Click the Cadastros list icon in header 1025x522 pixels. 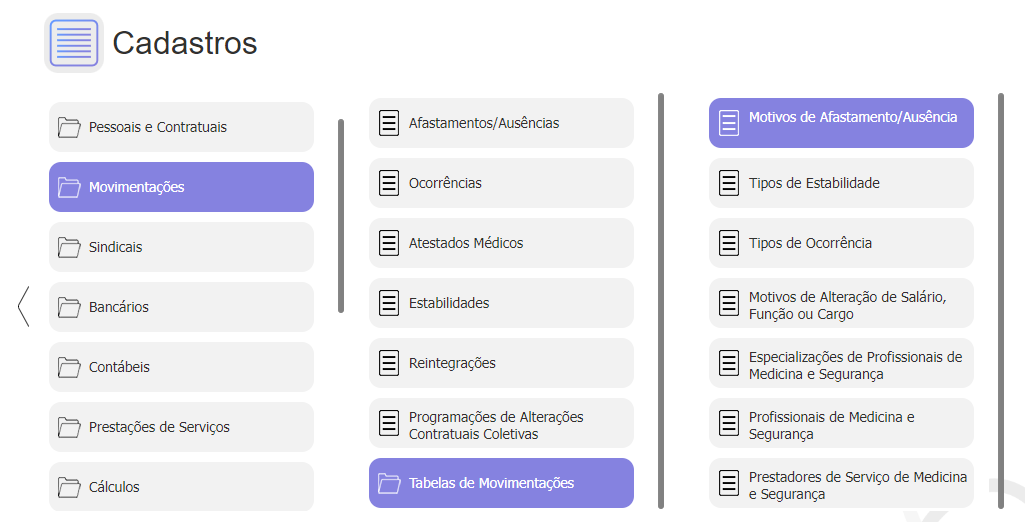[x=74, y=43]
